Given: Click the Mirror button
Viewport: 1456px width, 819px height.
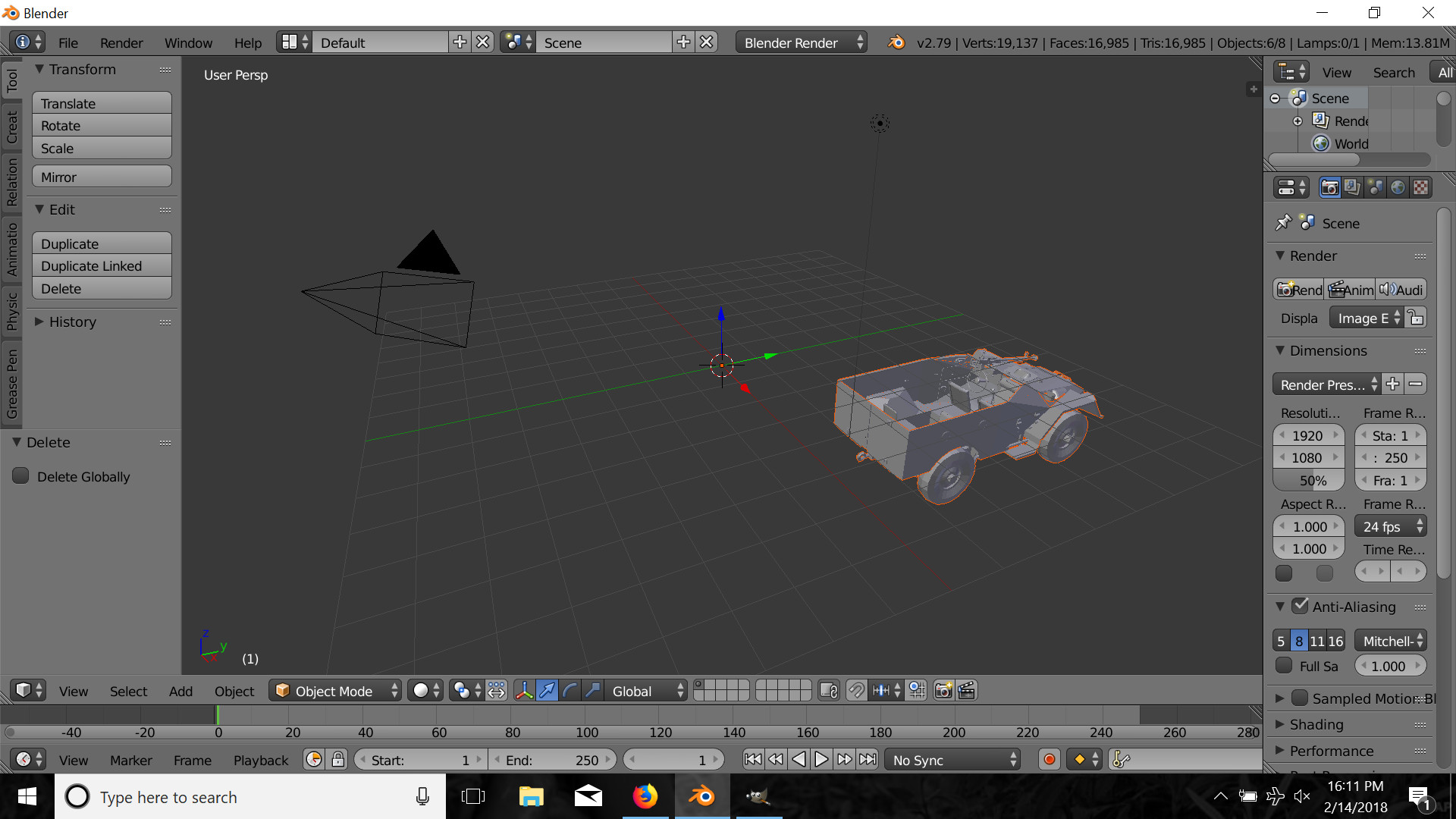Looking at the screenshot, I should (x=102, y=177).
